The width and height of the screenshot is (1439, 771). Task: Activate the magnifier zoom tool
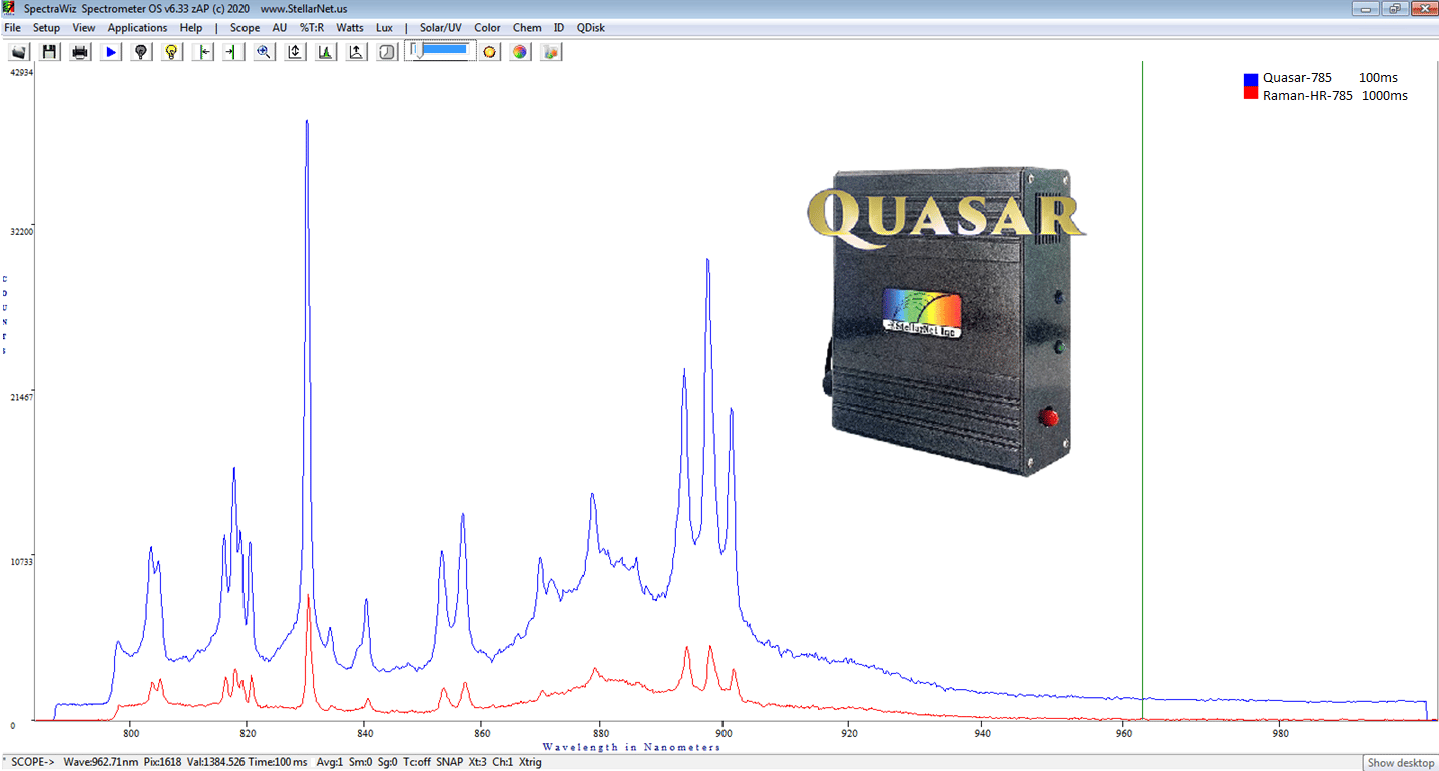tap(263, 51)
